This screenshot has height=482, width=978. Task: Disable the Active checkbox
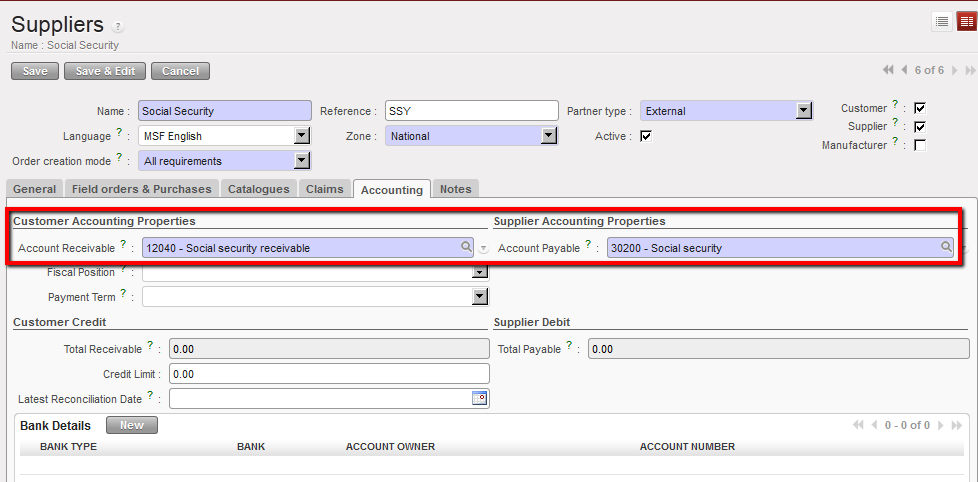[x=646, y=136]
